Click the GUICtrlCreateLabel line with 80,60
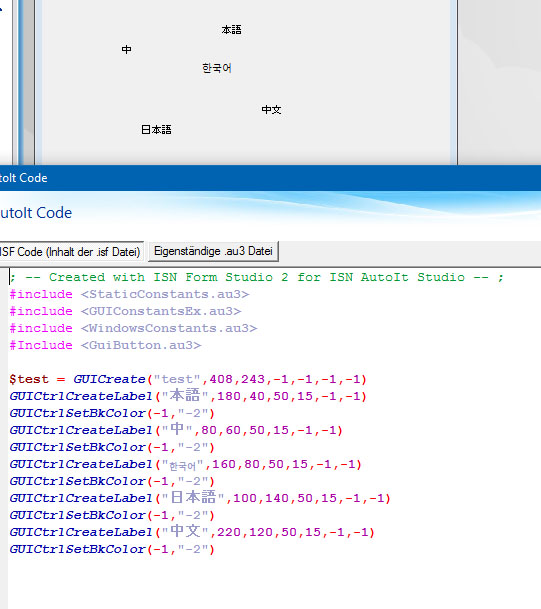 176,430
